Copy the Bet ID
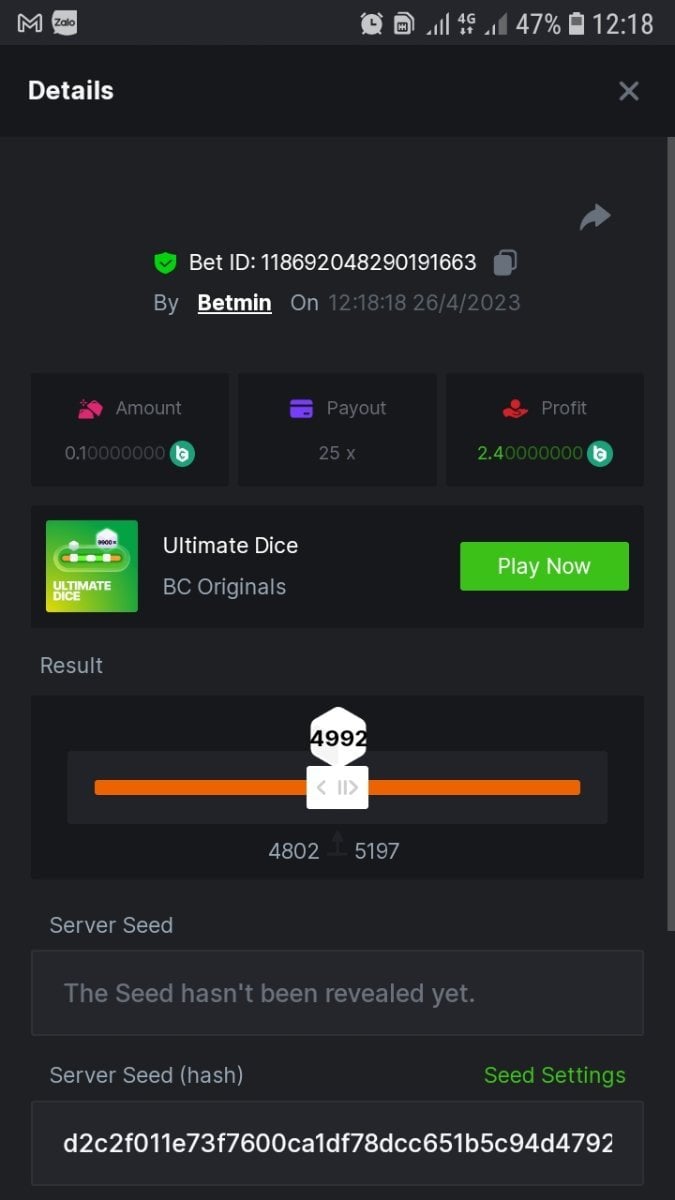 (505, 263)
